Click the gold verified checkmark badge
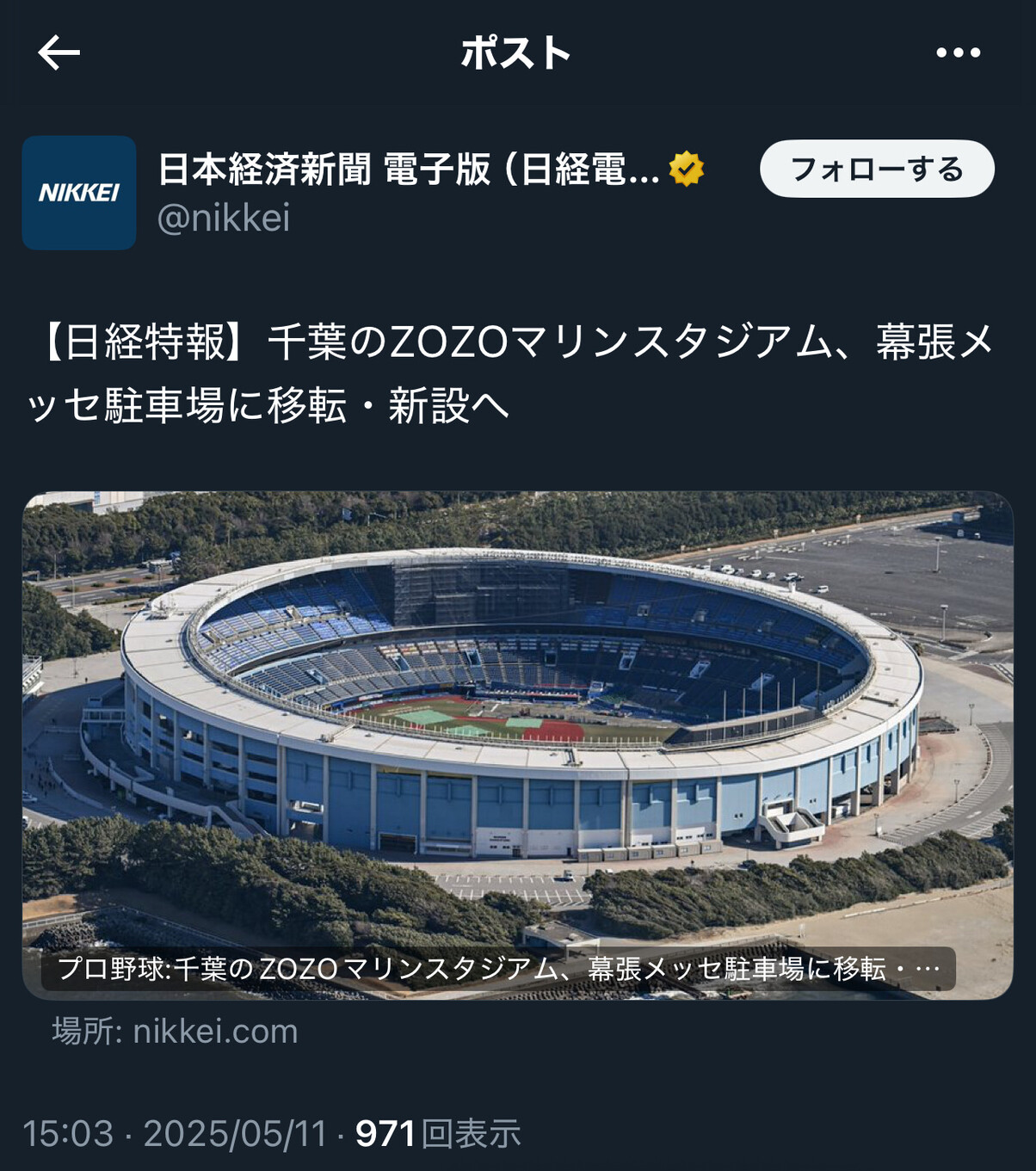The width and height of the screenshot is (1036, 1171). tap(686, 169)
